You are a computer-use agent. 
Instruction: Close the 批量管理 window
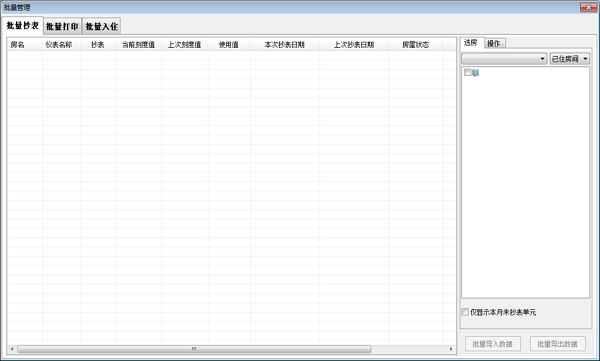[x=588, y=7]
